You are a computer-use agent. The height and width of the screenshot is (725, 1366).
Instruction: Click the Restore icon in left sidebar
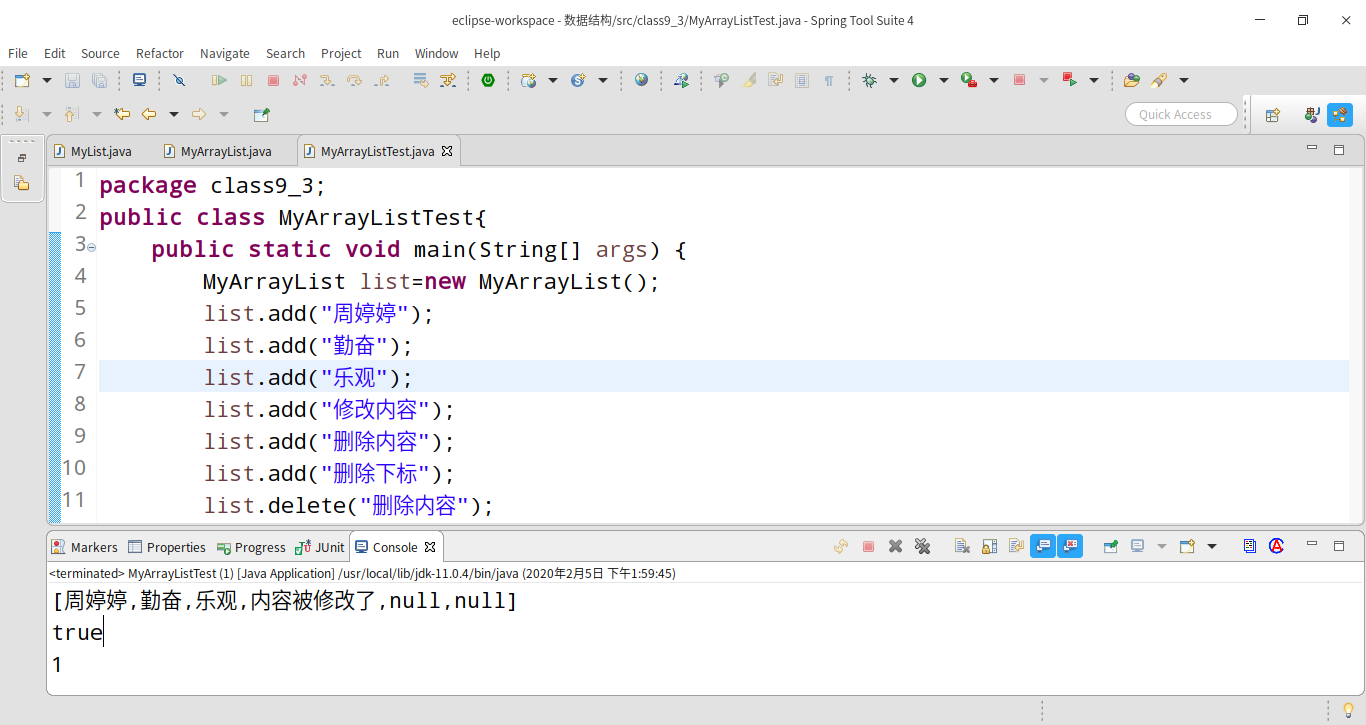pos(22,158)
